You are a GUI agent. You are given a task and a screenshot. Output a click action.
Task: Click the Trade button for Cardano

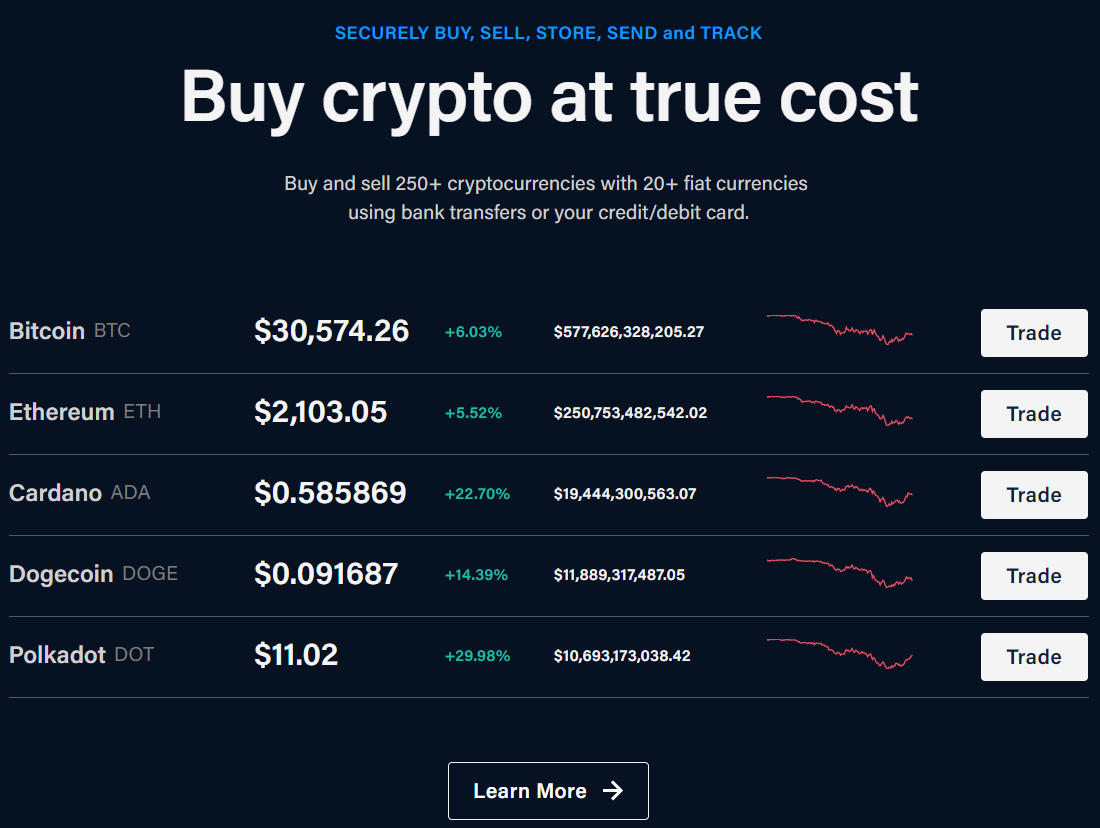[x=1034, y=495]
